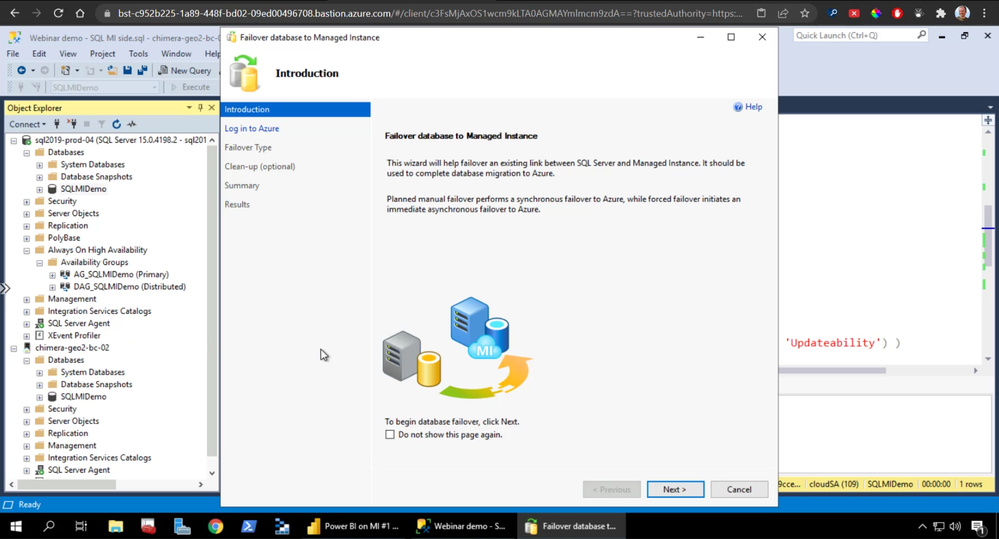The width and height of the screenshot is (999, 539).
Task: Click the New Query toolbar button
Action: point(185,71)
